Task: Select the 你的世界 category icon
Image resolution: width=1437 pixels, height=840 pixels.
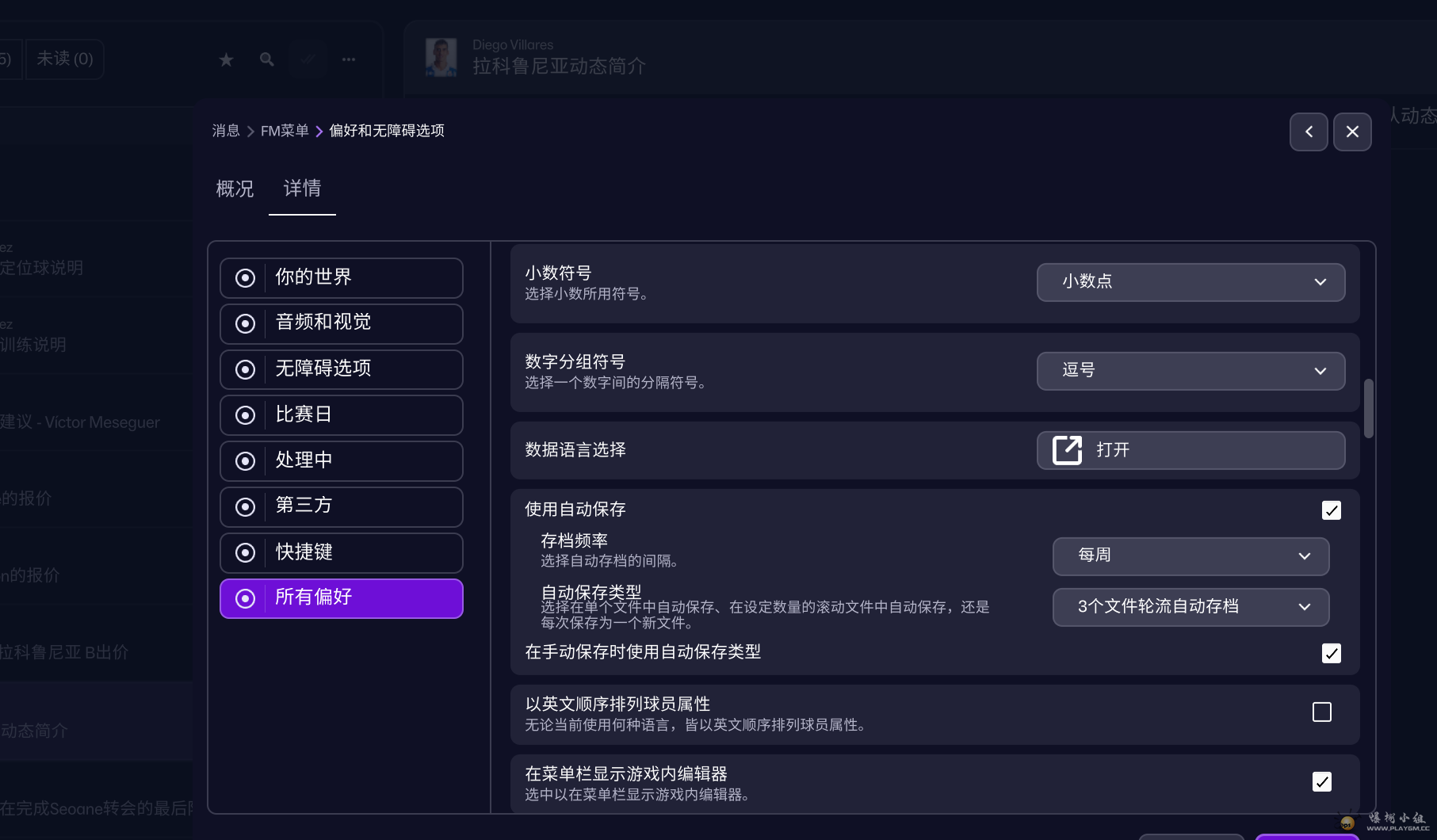Action: coord(245,278)
